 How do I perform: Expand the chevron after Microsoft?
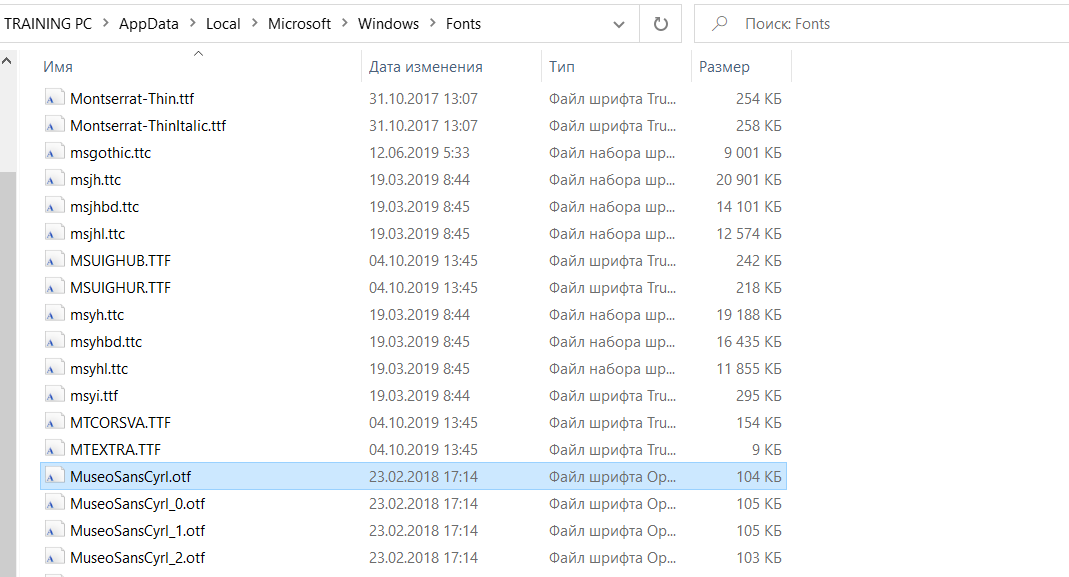click(344, 23)
